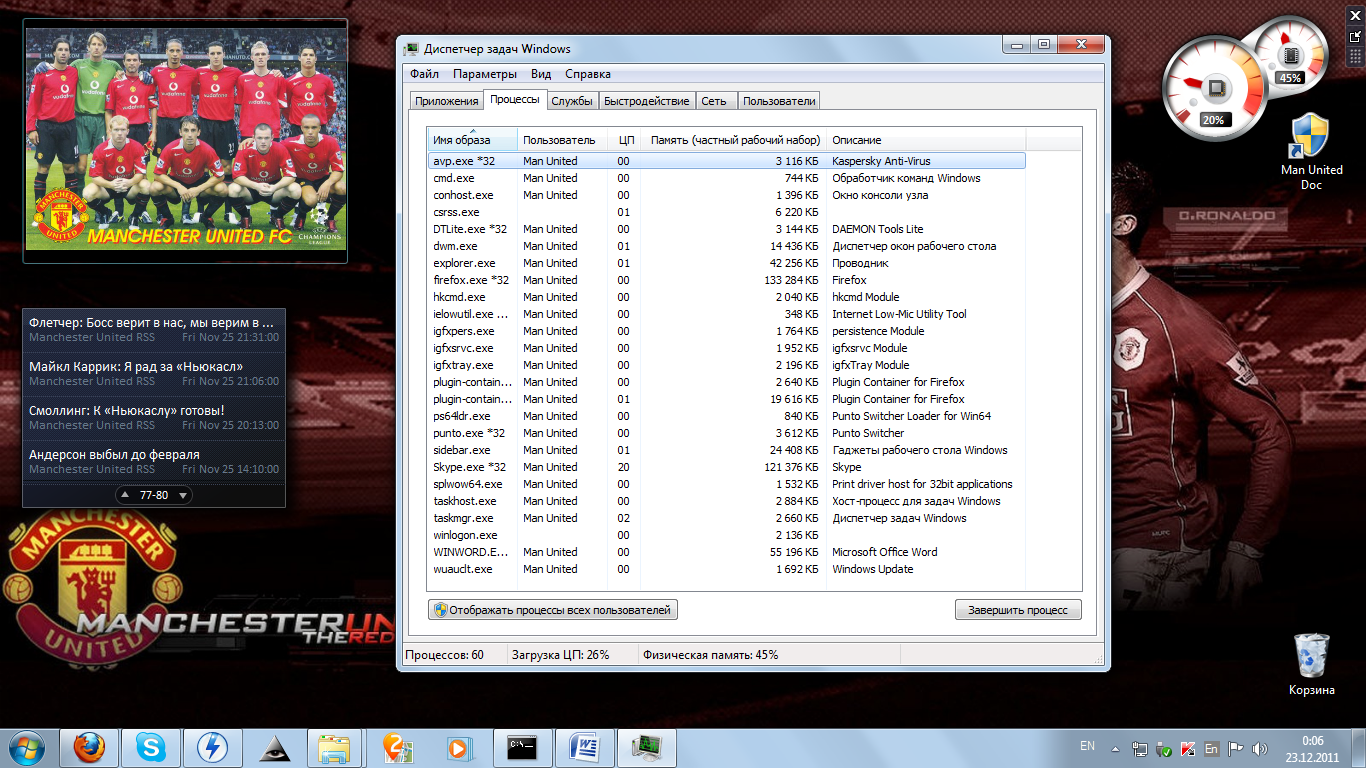Click the safely remove hardware tray icon
Viewport: 1366px width, 768px height.
[x=1164, y=748]
